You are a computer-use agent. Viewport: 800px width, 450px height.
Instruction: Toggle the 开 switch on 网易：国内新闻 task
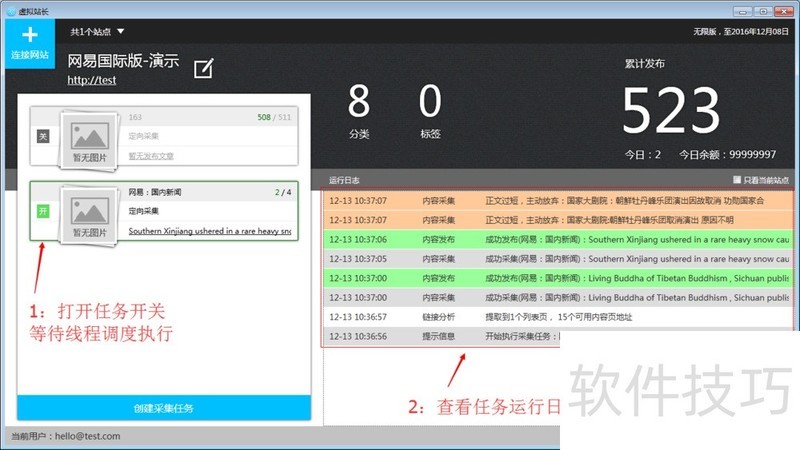[43, 211]
